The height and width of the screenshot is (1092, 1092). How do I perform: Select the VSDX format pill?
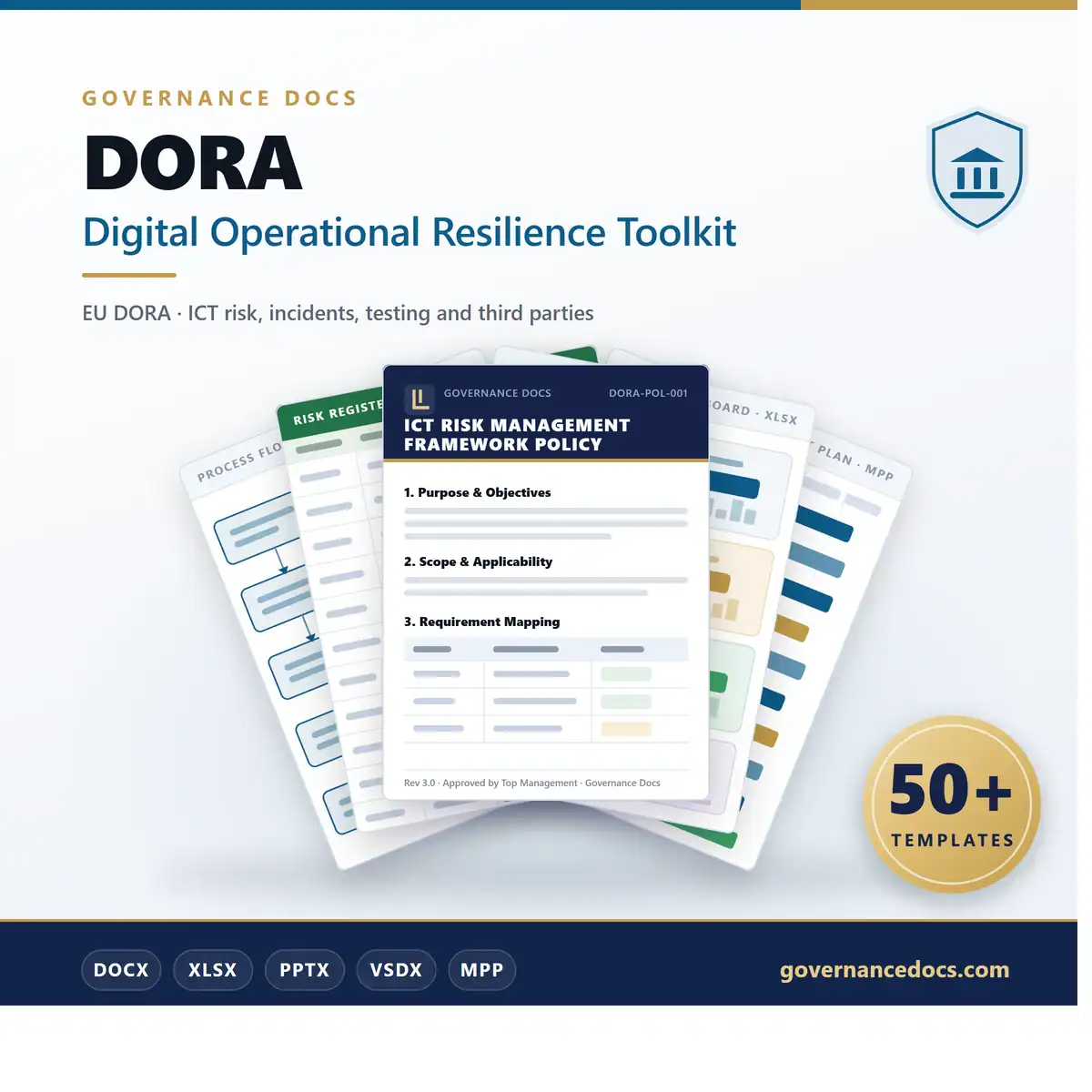coord(396,970)
